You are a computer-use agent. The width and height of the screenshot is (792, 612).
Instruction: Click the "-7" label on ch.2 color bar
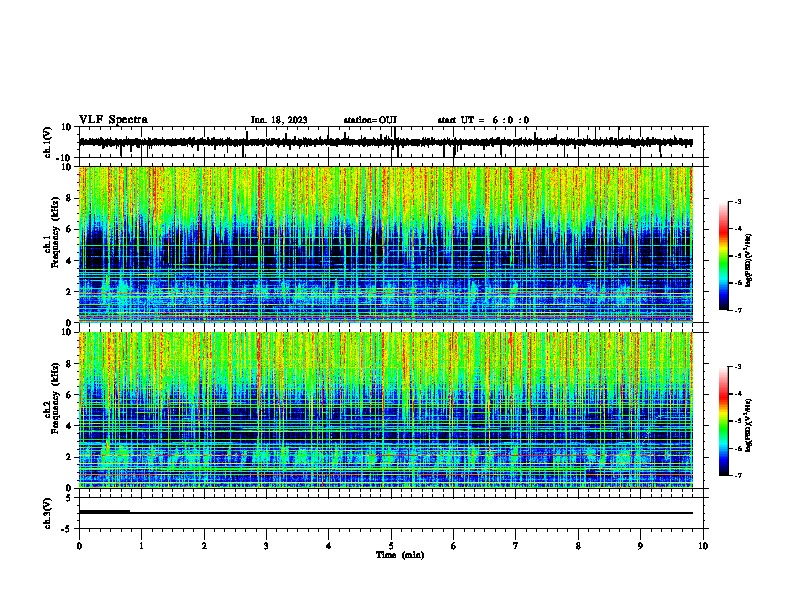[737, 476]
